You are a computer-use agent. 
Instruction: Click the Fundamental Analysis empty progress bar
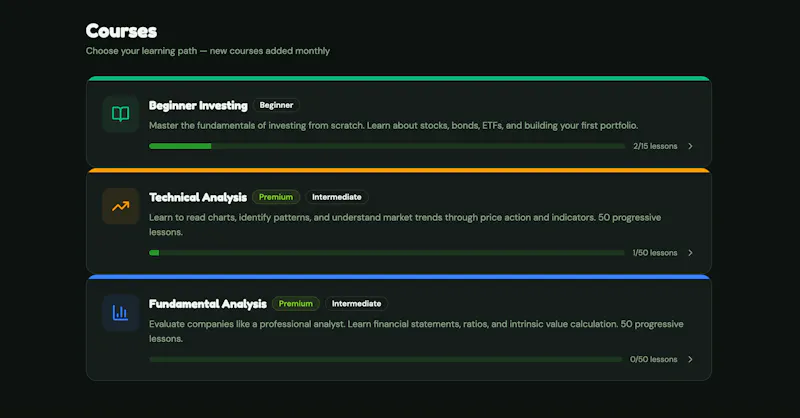(x=386, y=359)
